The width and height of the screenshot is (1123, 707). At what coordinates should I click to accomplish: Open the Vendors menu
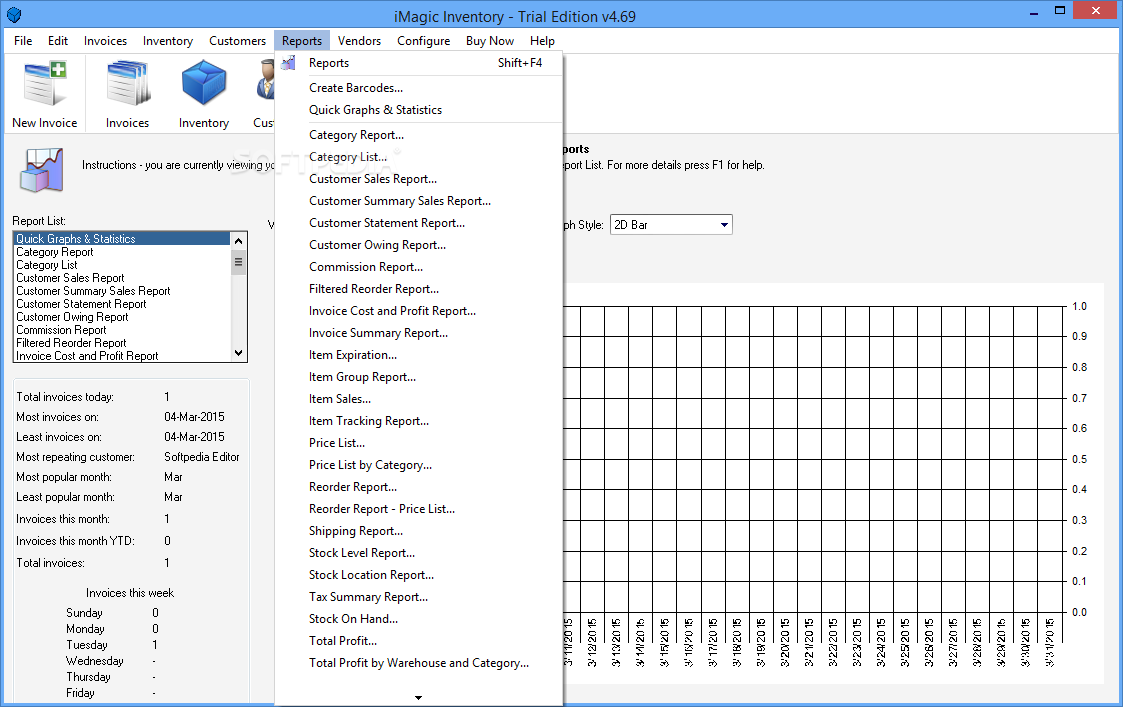(360, 41)
